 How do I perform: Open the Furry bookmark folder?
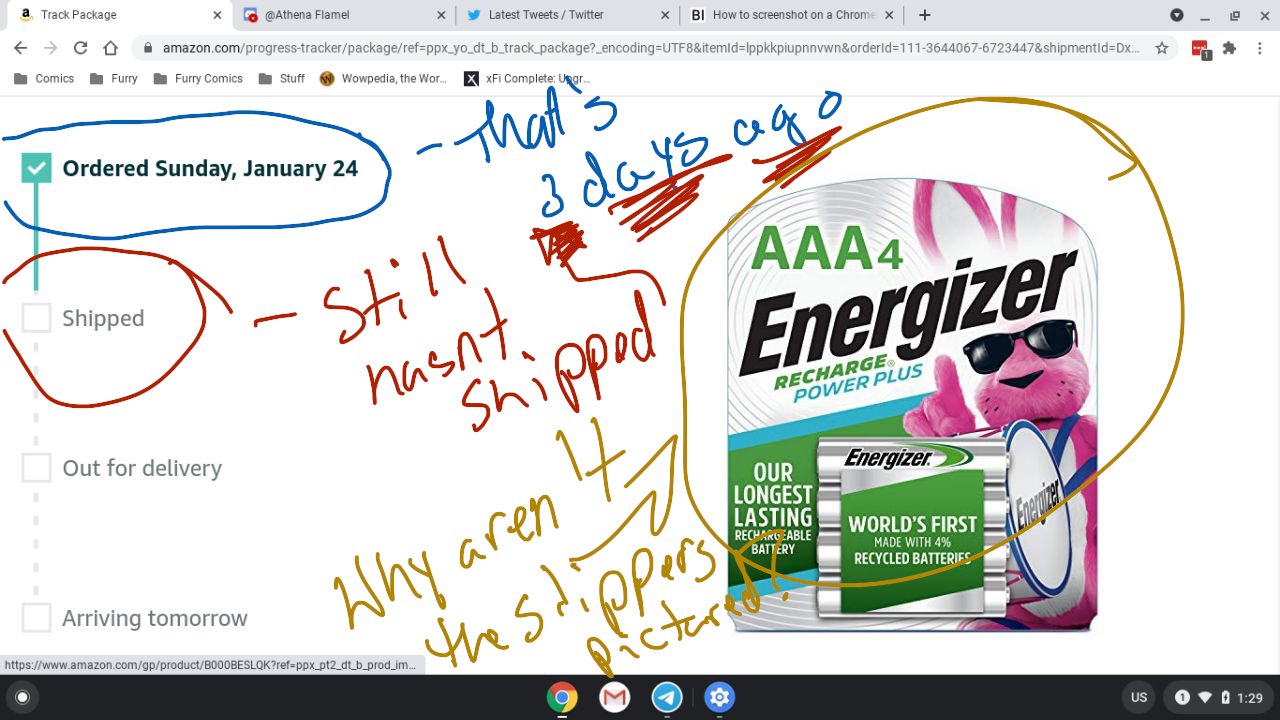click(113, 78)
